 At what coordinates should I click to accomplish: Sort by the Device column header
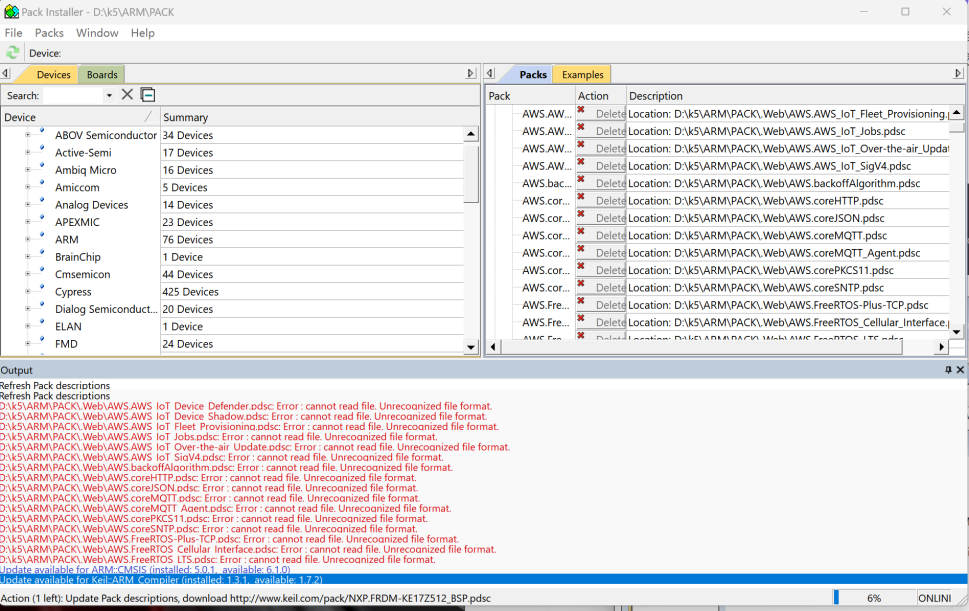[x=80, y=117]
